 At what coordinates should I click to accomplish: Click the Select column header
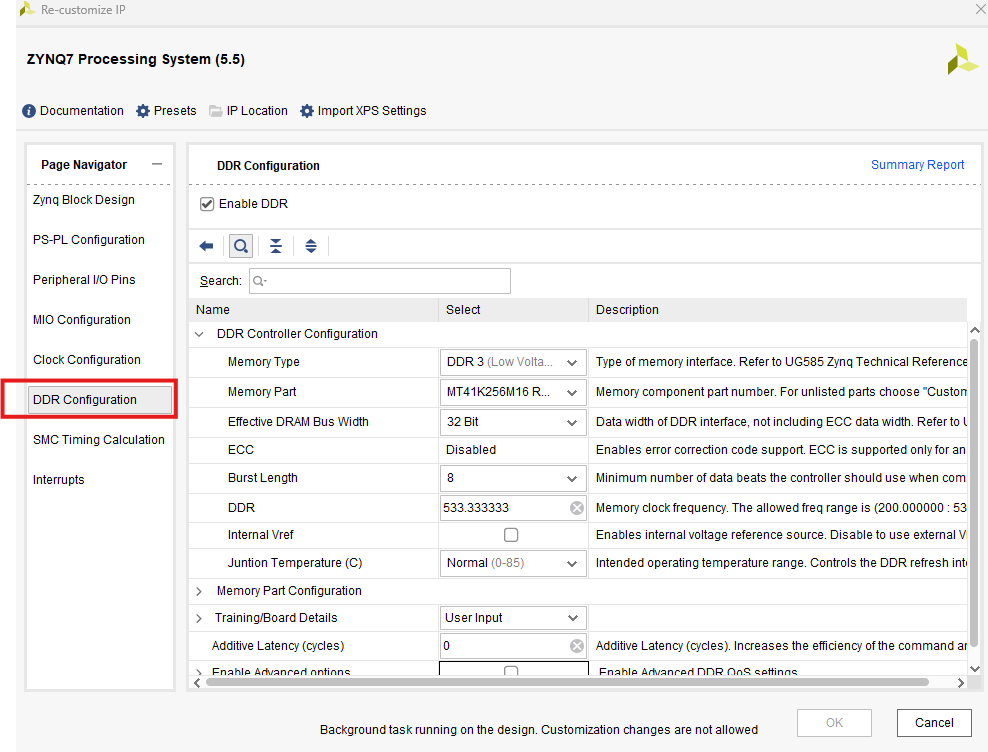point(514,310)
